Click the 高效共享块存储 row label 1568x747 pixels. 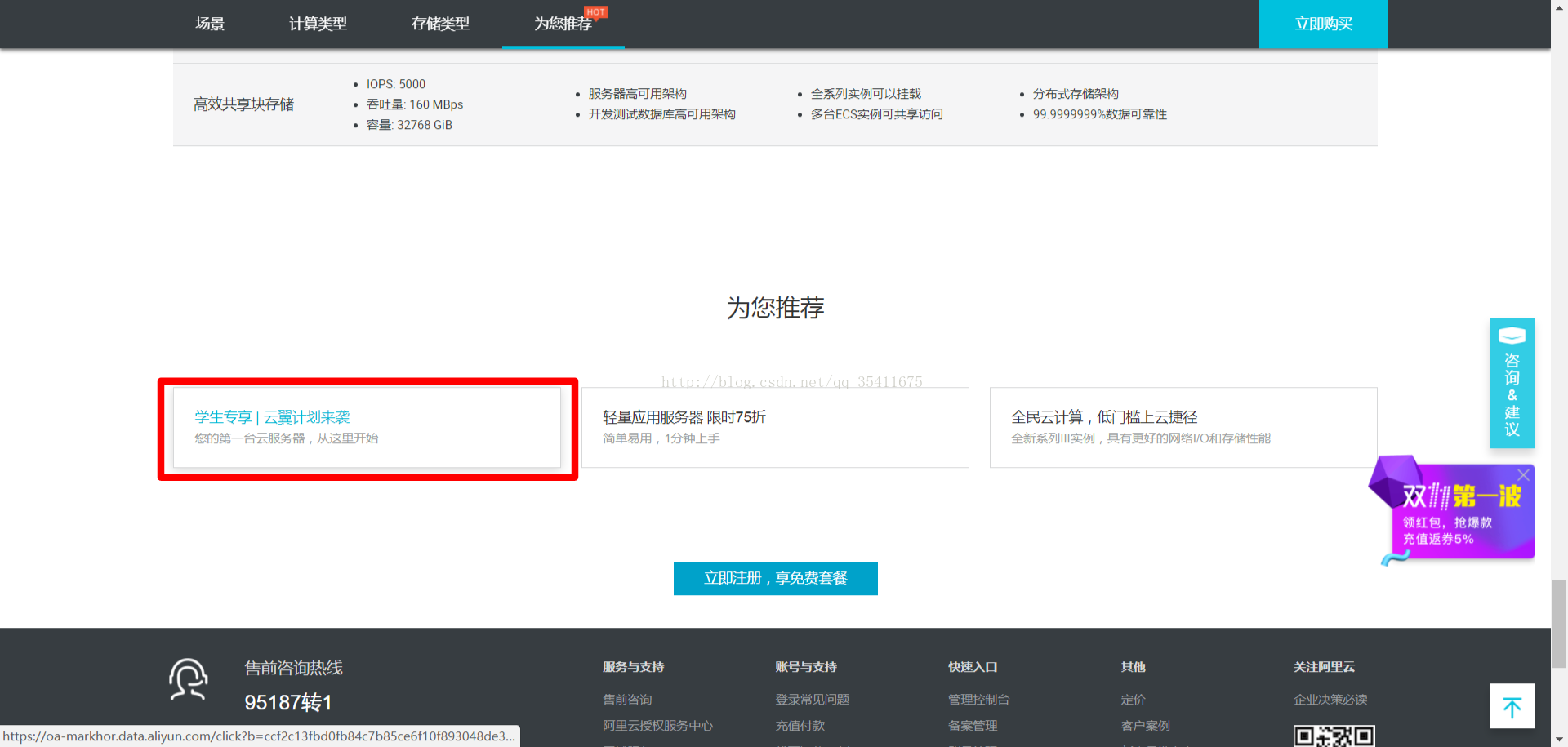[243, 104]
